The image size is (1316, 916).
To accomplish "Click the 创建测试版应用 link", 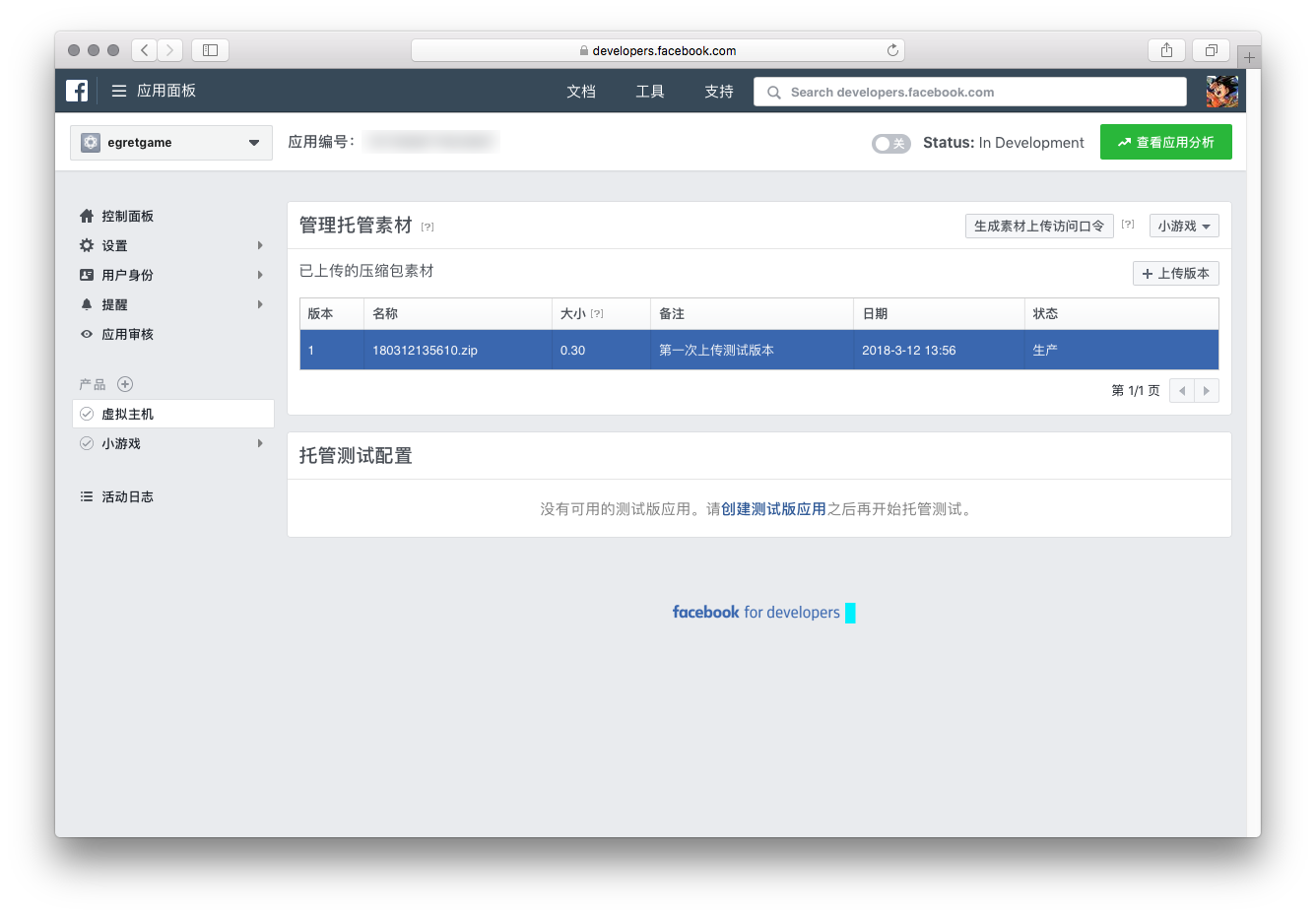I will pyautogui.click(x=773, y=509).
